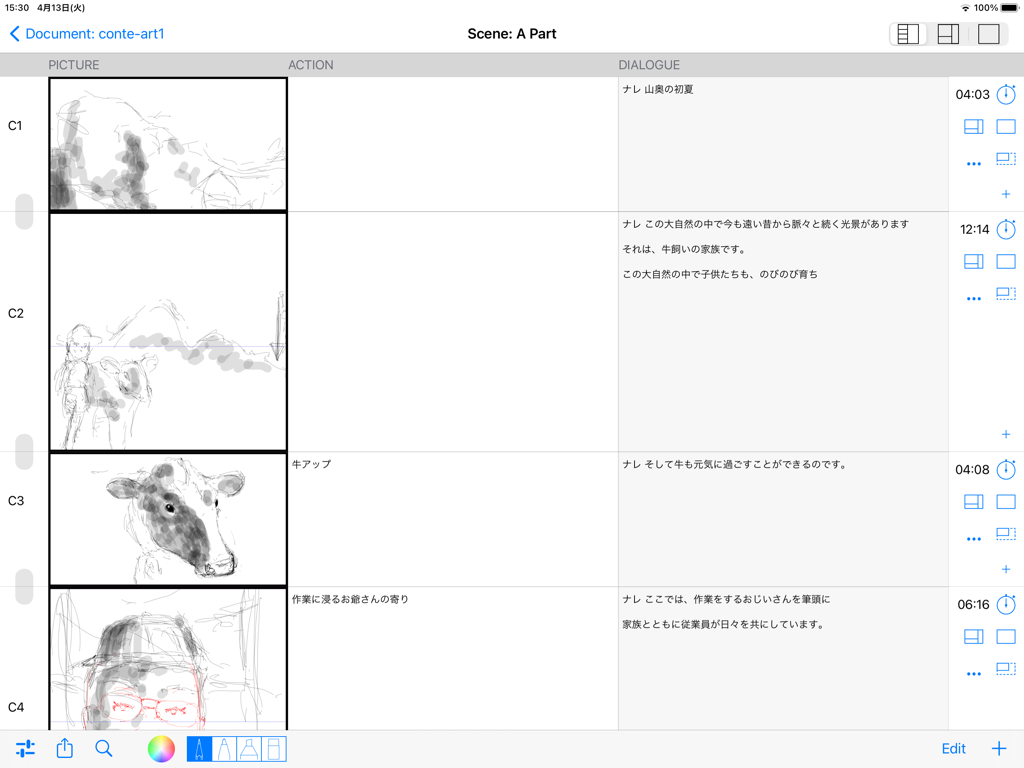Open the brush settings adjuster
The width and height of the screenshot is (1024, 768).
[25, 748]
